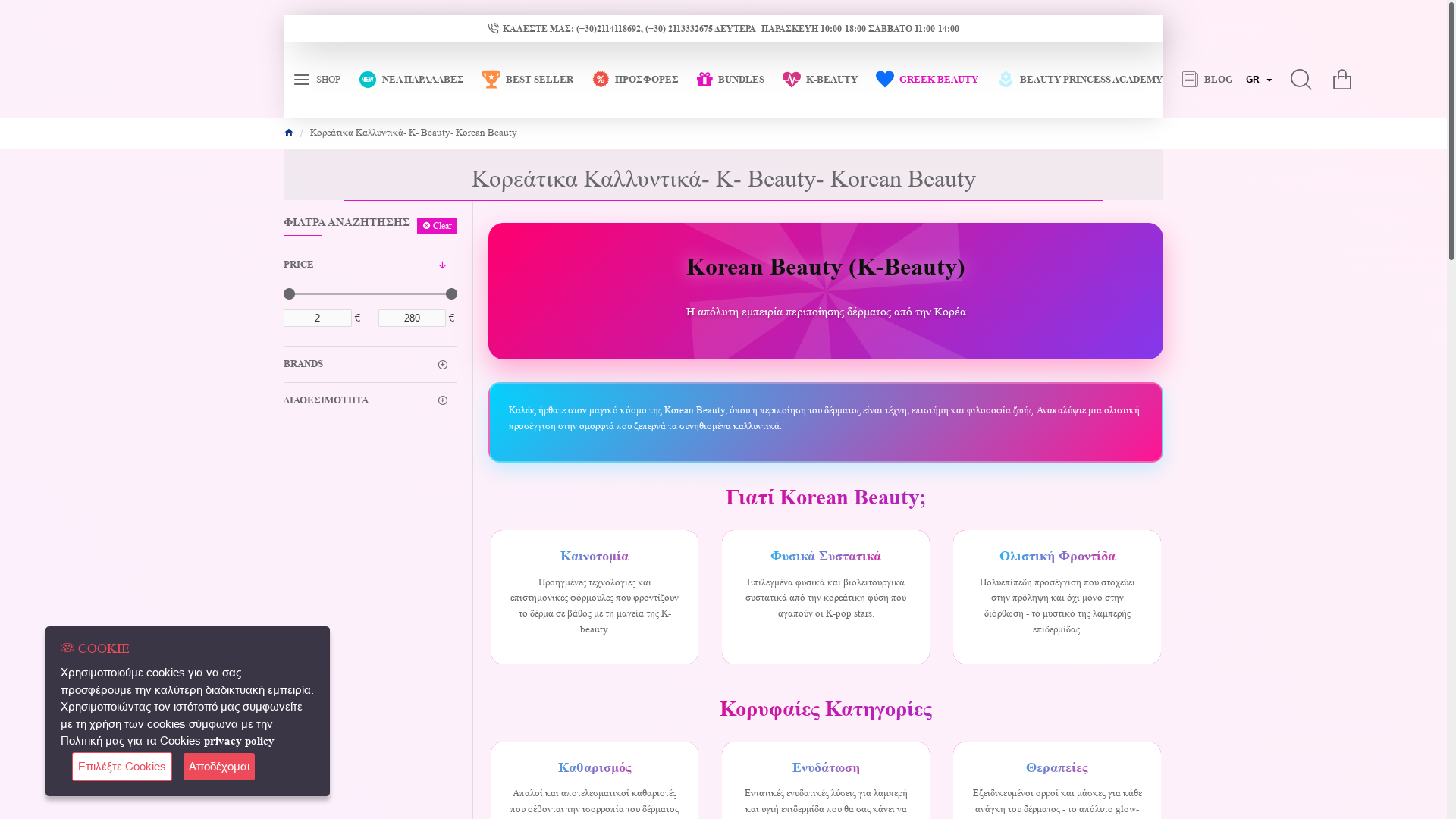Viewport: 1456px width, 819px height.
Task: Clear the search filters
Action: (437, 226)
